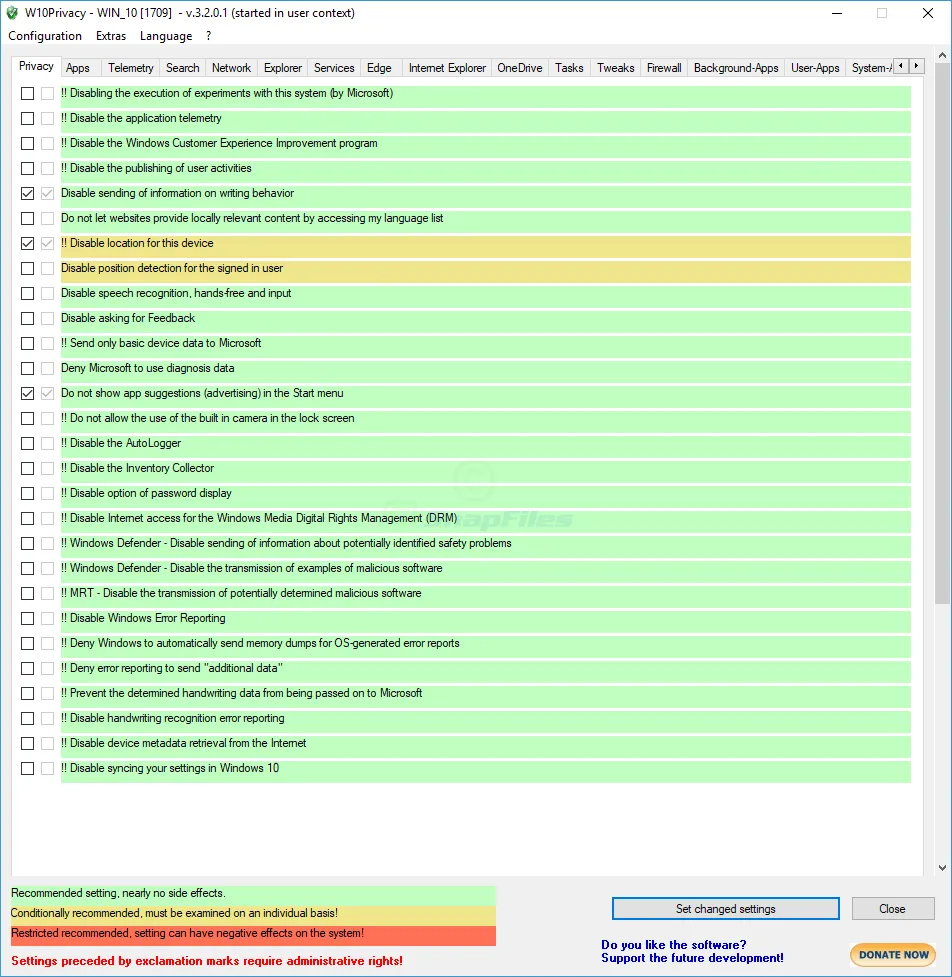Screen dimensions: 952x977
Task: Select 'Disable speech recognition, hands-free and input' text
Action: click(176, 293)
